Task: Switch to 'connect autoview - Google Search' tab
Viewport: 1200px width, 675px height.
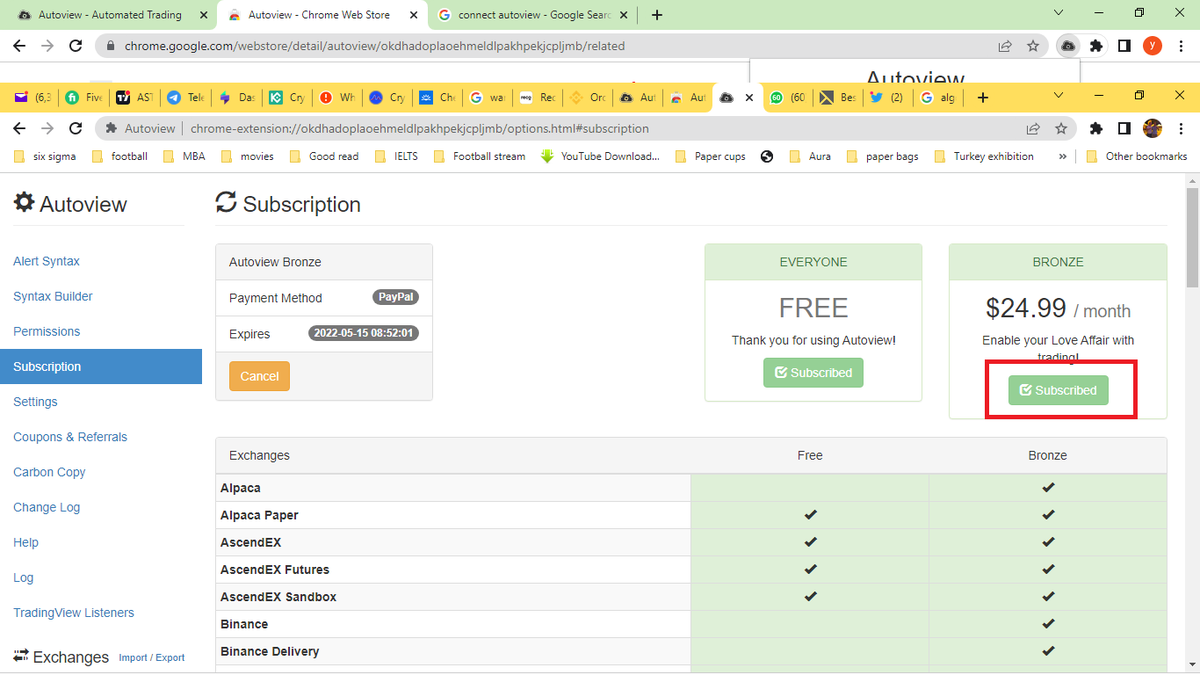Action: (533, 15)
